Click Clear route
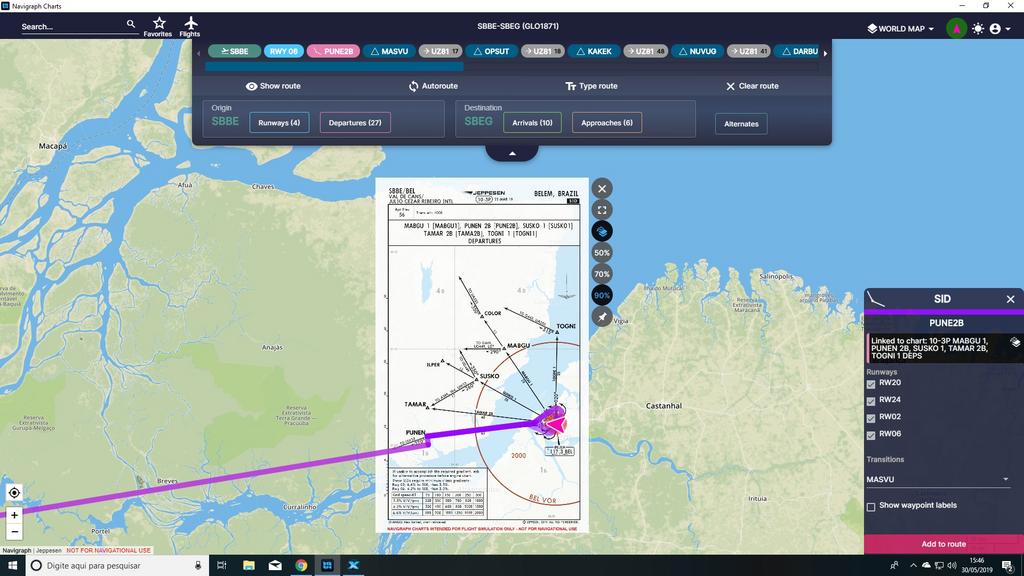The height and width of the screenshot is (576, 1024). click(x=752, y=86)
